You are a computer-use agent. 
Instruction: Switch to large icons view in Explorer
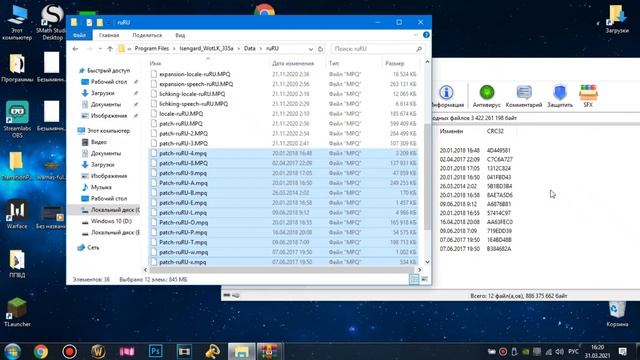pyautogui.click(x=424, y=279)
